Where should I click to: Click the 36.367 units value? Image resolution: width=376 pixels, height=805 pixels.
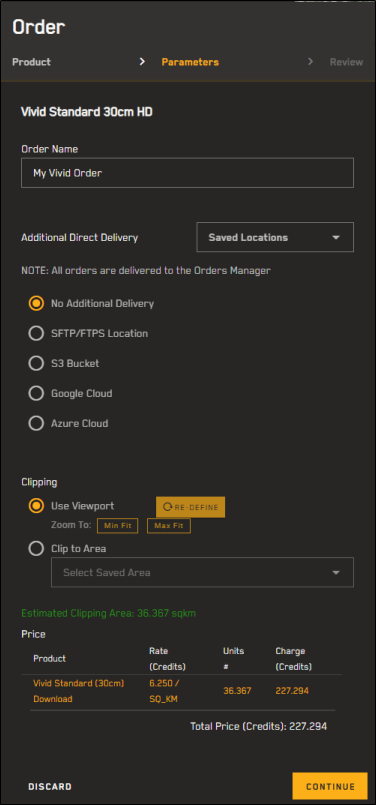click(x=237, y=691)
